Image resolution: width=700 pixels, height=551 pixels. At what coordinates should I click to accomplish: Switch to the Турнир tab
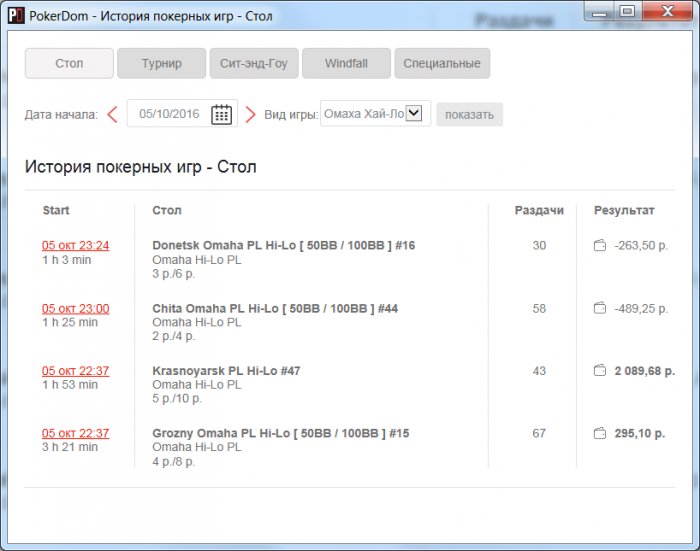162,63
